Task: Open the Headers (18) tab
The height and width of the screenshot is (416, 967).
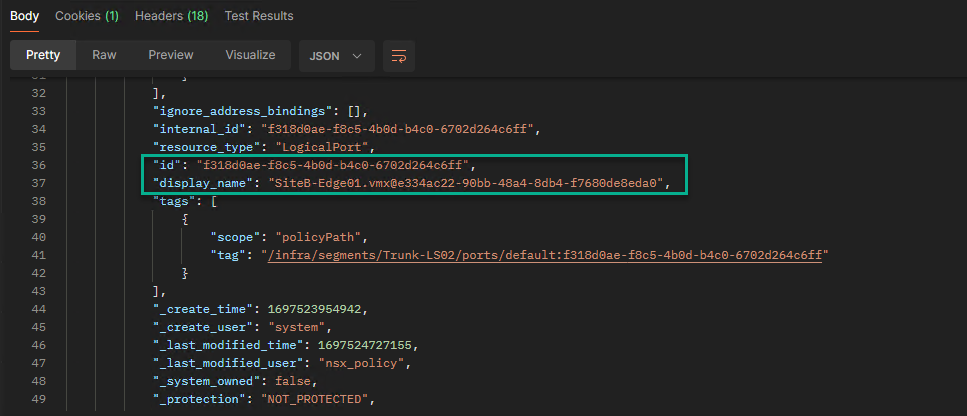Action: pos(171,16)
